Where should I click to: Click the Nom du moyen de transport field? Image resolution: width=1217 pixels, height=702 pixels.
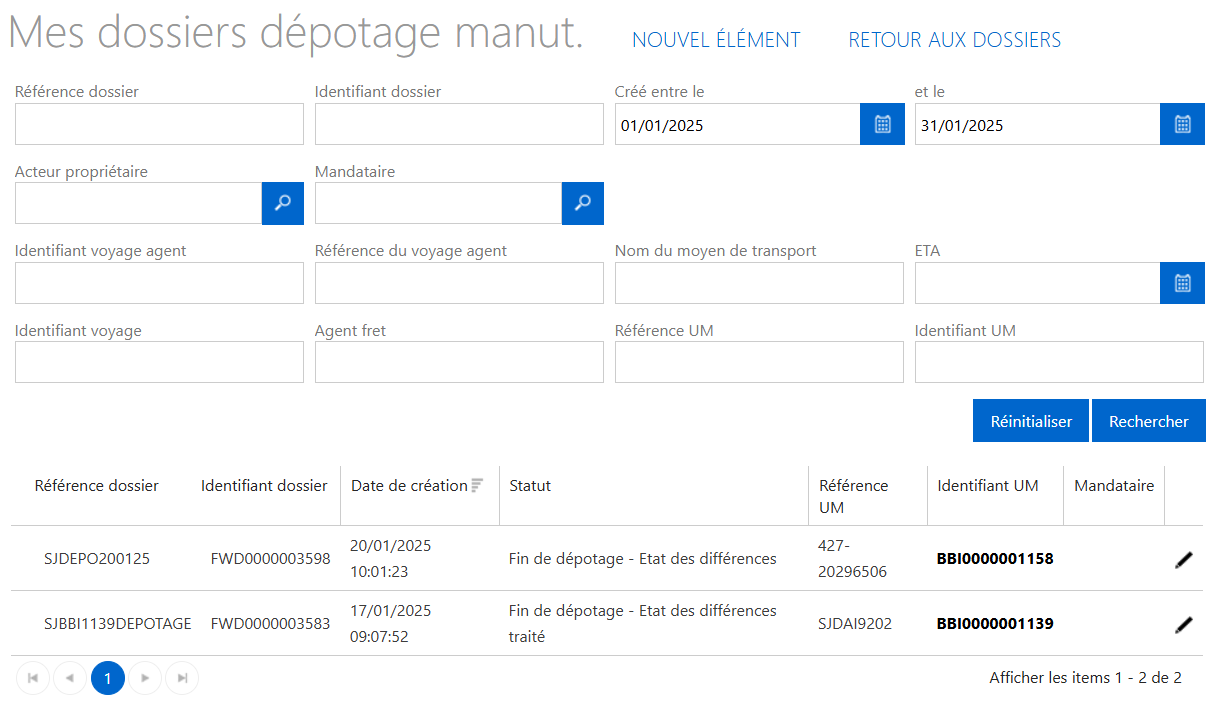pyautogui.click(x=759, y=283)
